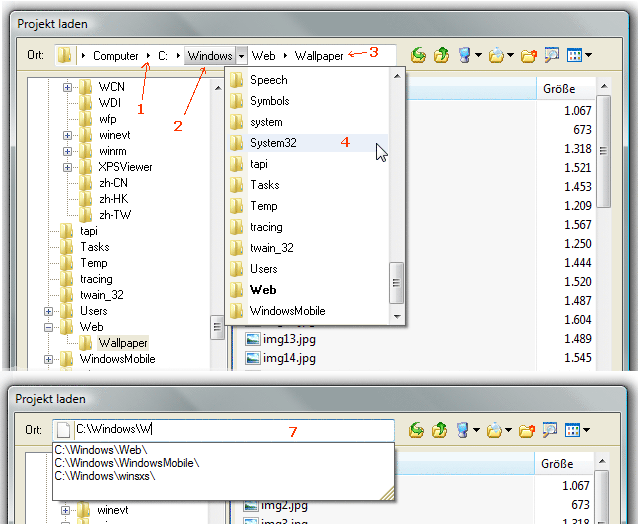Expand the XPSViewer folder tree node
638x524 pixels.
[x=68, y=167]
